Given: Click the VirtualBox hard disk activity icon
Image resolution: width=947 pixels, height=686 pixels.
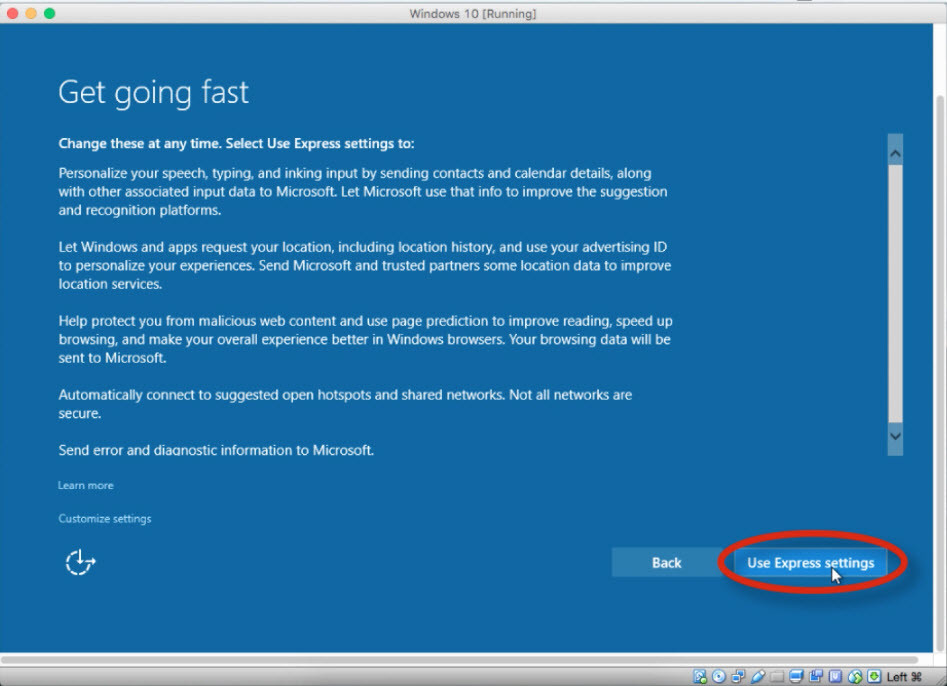Looking at the screenshot, I should pyautogui.click(x=700, y=676).
